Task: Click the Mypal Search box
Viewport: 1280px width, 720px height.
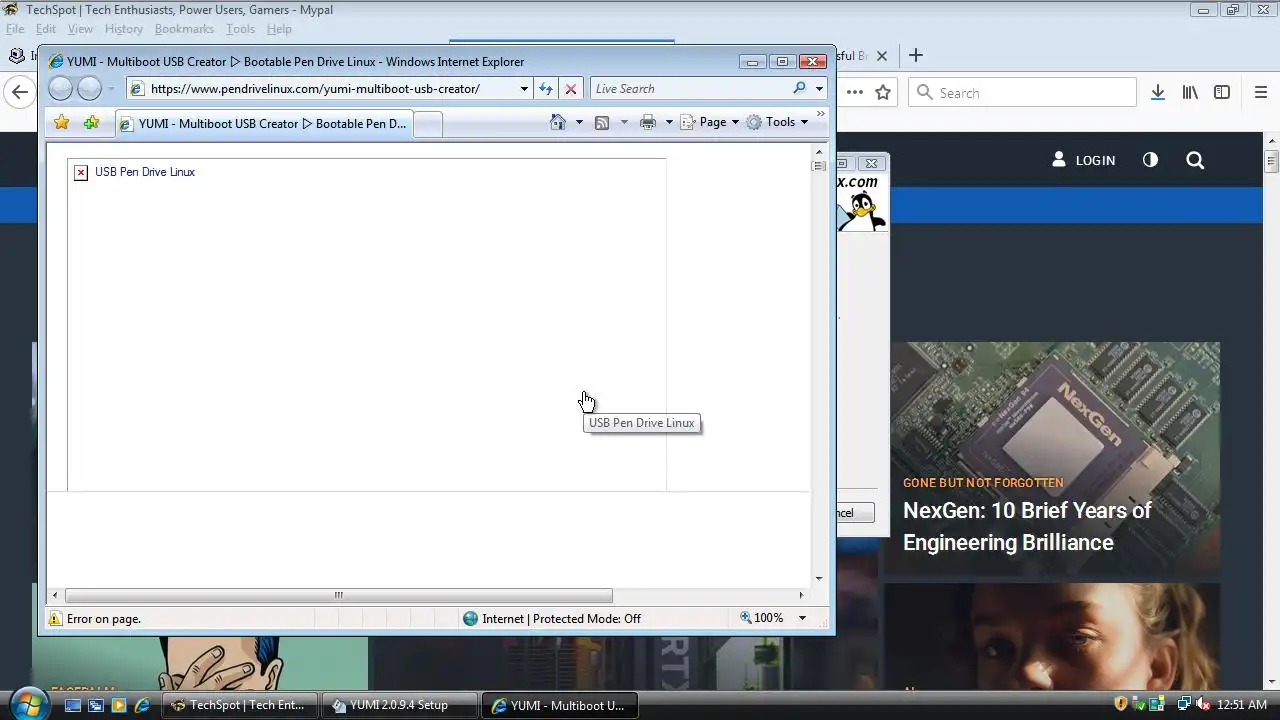Action: [1022, 92]
